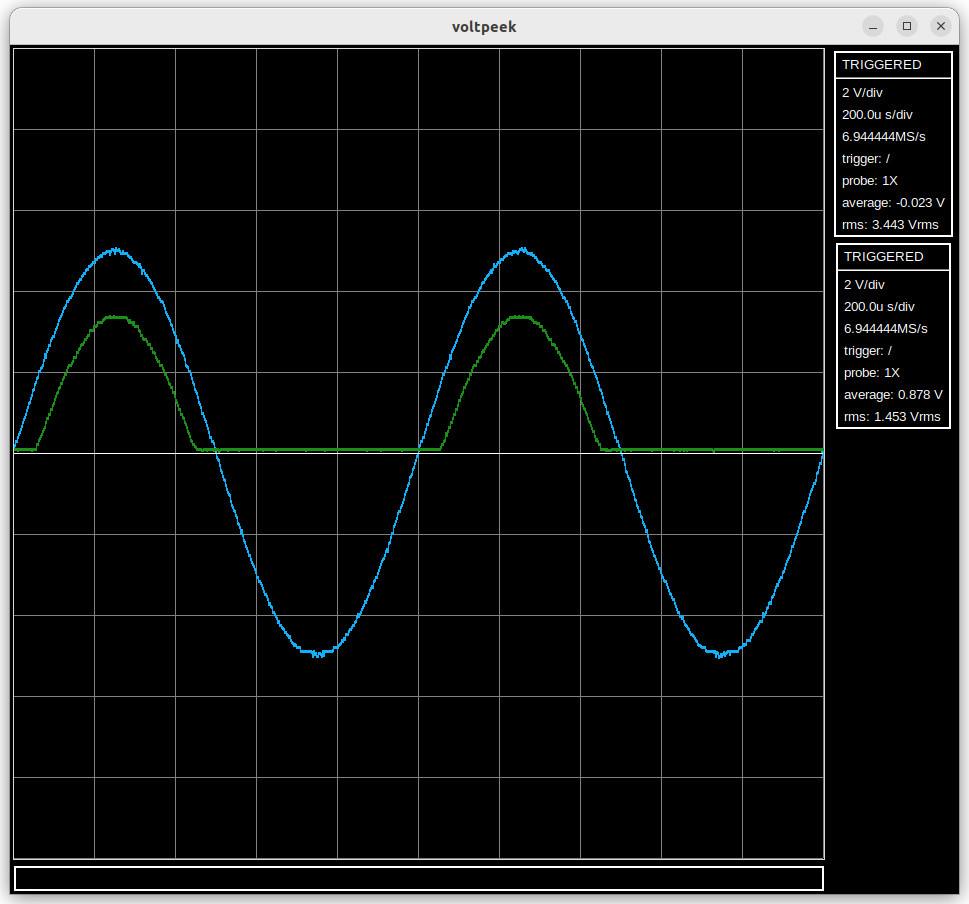This screenshot has width=969, height=904.
Task: Click inside the command input bar at the bottom
Action: [417, 877]
